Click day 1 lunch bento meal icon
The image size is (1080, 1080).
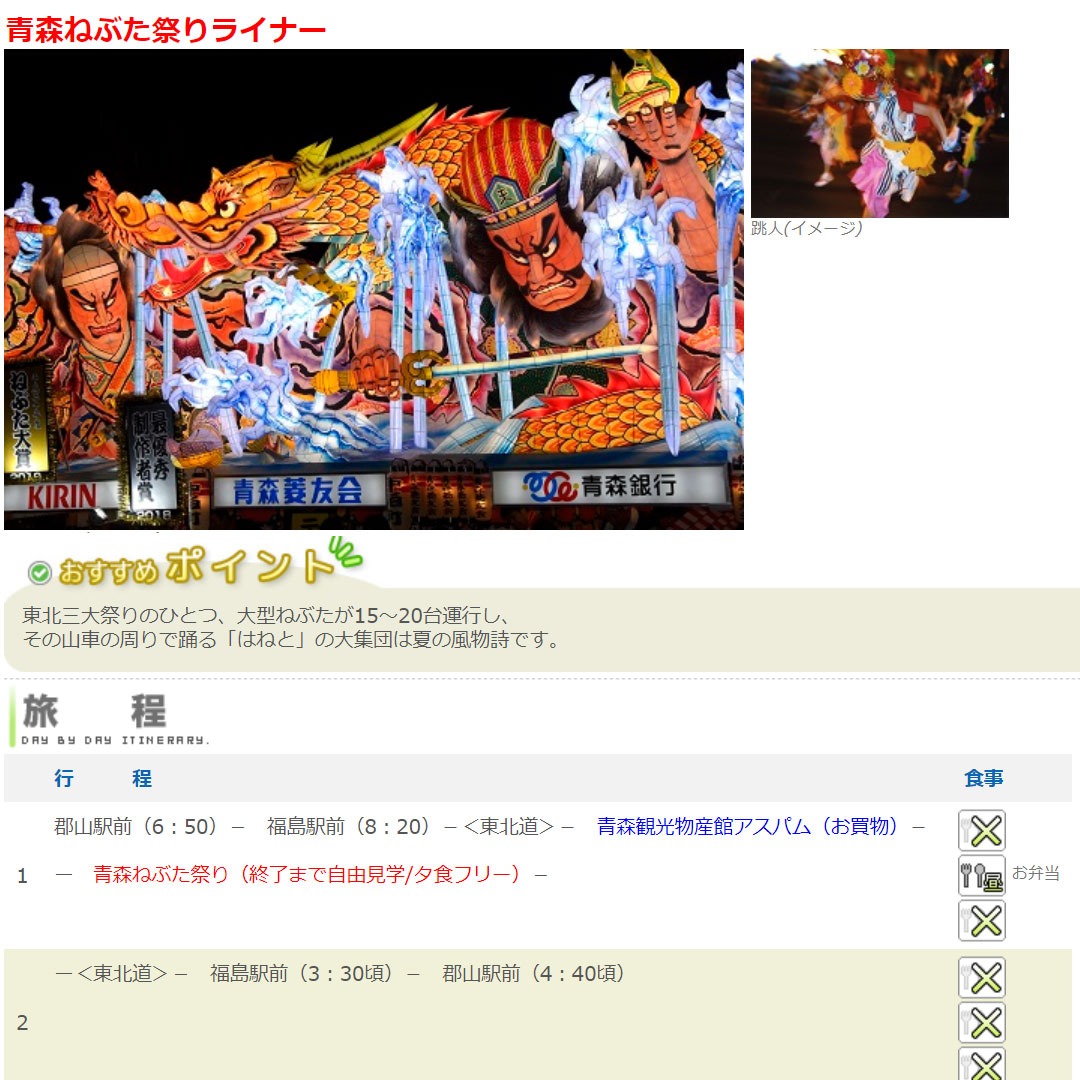coord(982,875)
